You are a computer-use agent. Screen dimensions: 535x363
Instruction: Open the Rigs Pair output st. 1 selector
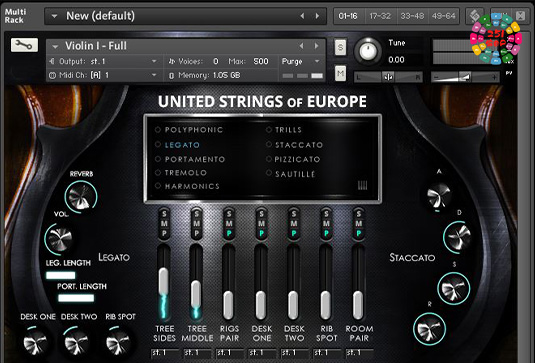pyautogui.click(x=229, y=353)
